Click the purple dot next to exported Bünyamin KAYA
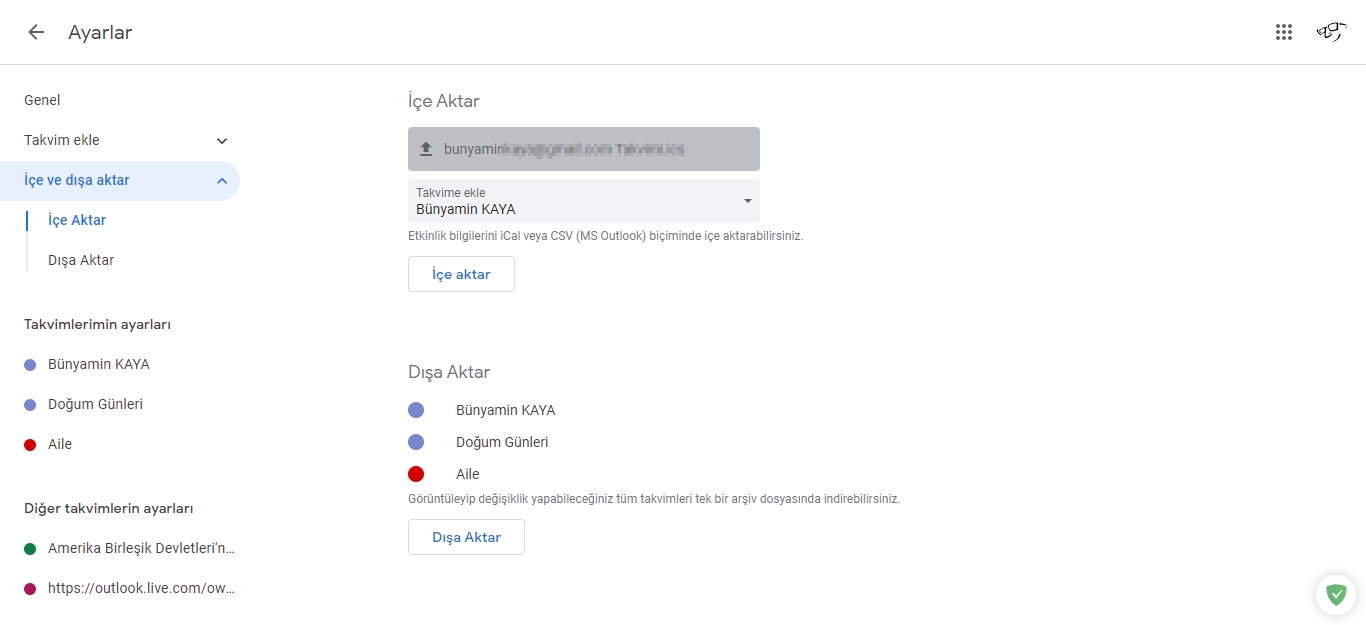Image resolution: width=1366 pixels, height=625 pixels. click(416, 410)
